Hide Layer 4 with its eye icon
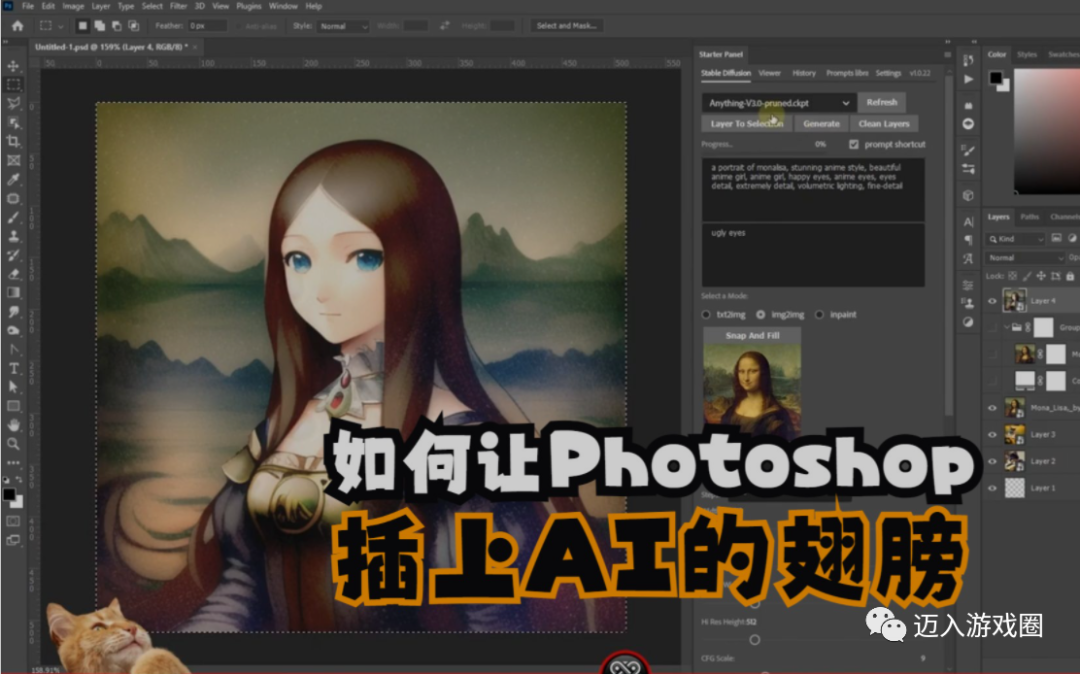This screenshot has width=1080, height=674. pos(992,301)
